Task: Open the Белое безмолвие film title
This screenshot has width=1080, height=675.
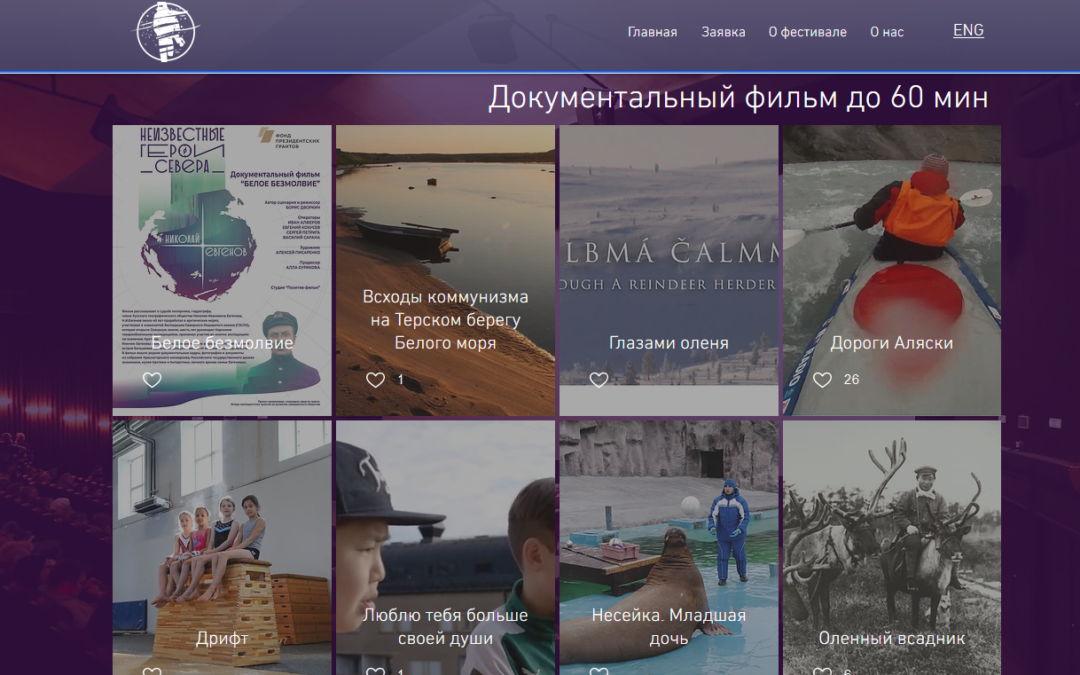Action: coord(222,342)
